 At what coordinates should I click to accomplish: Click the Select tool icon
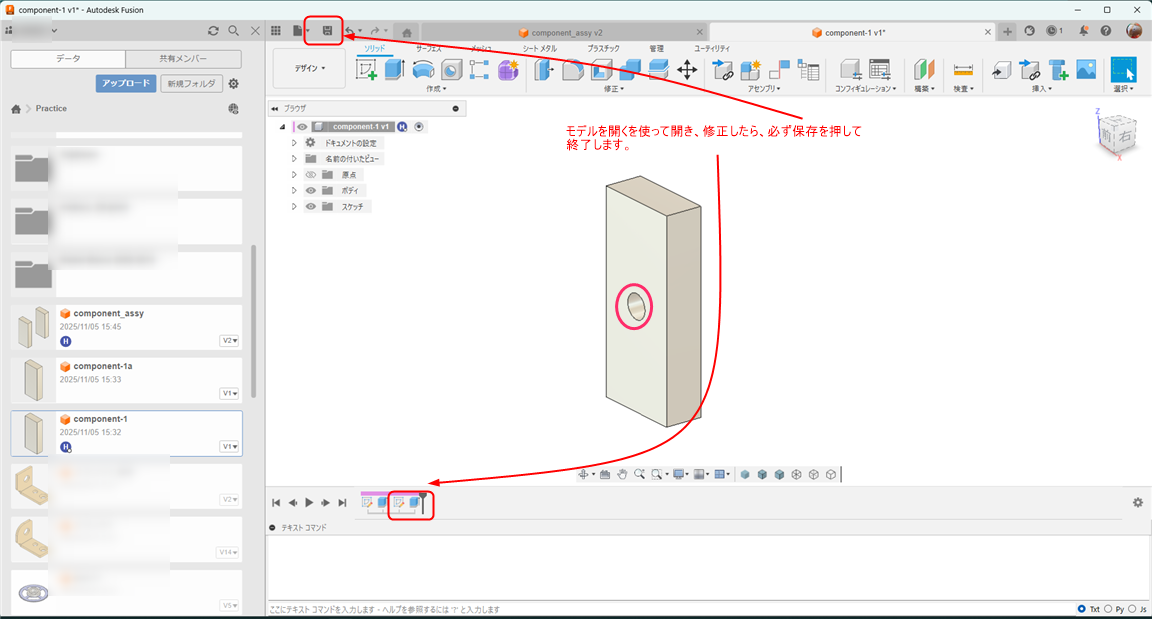click(1123, 70)
